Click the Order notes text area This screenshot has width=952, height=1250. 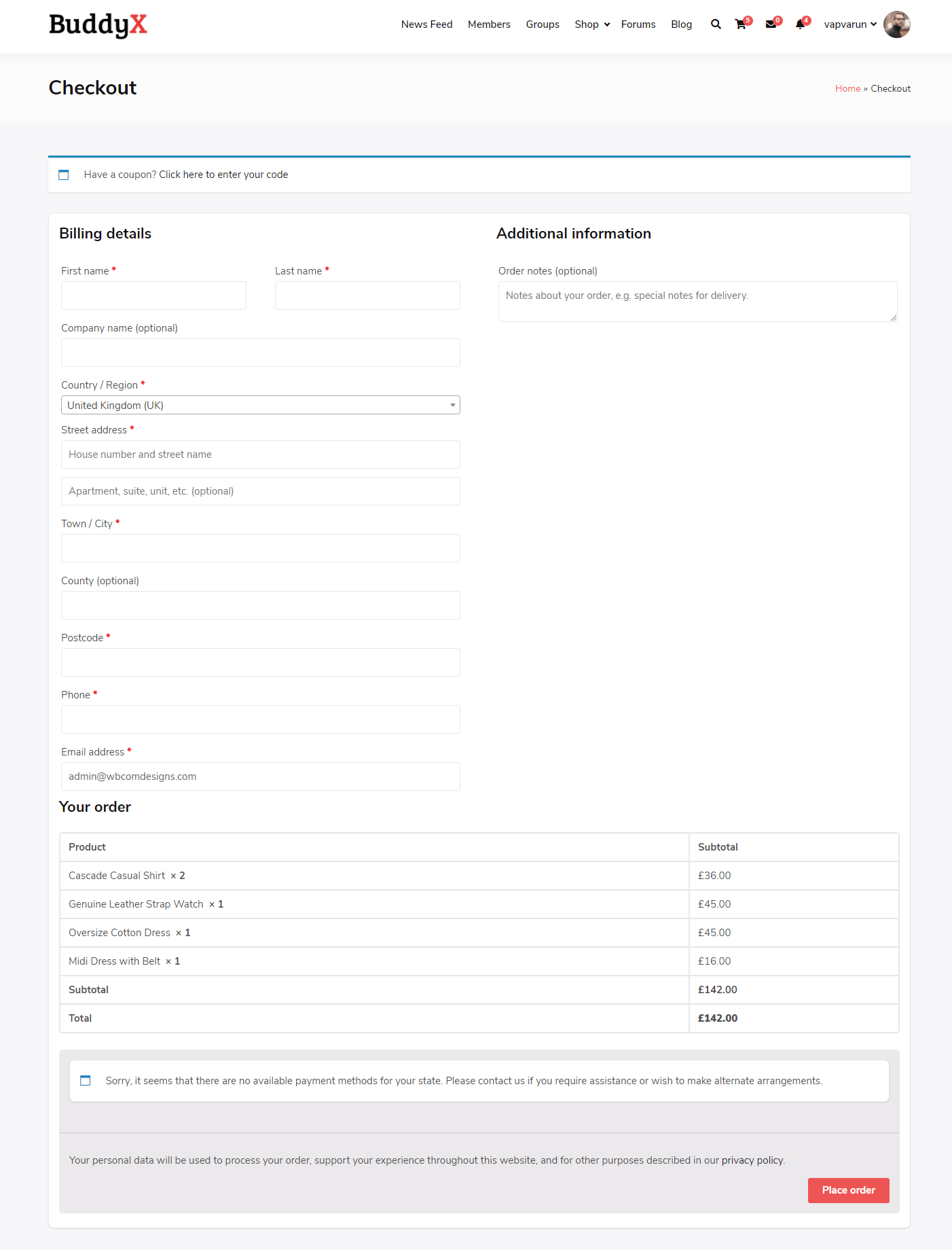[697, 302]
